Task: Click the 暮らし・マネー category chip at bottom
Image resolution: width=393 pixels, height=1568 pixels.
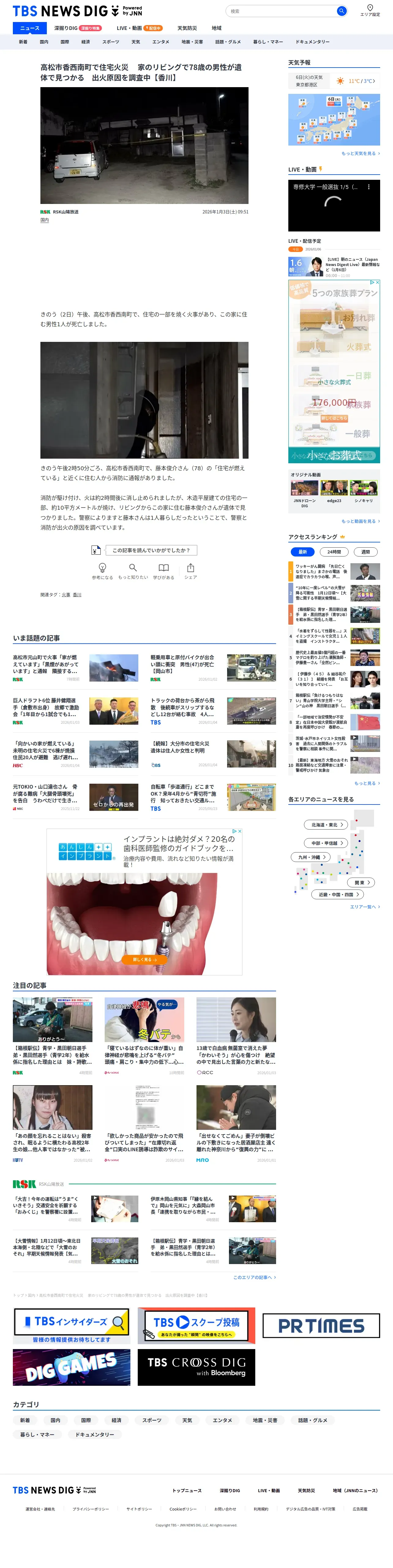Action: pyautogui.click(x=37, y=1435)
